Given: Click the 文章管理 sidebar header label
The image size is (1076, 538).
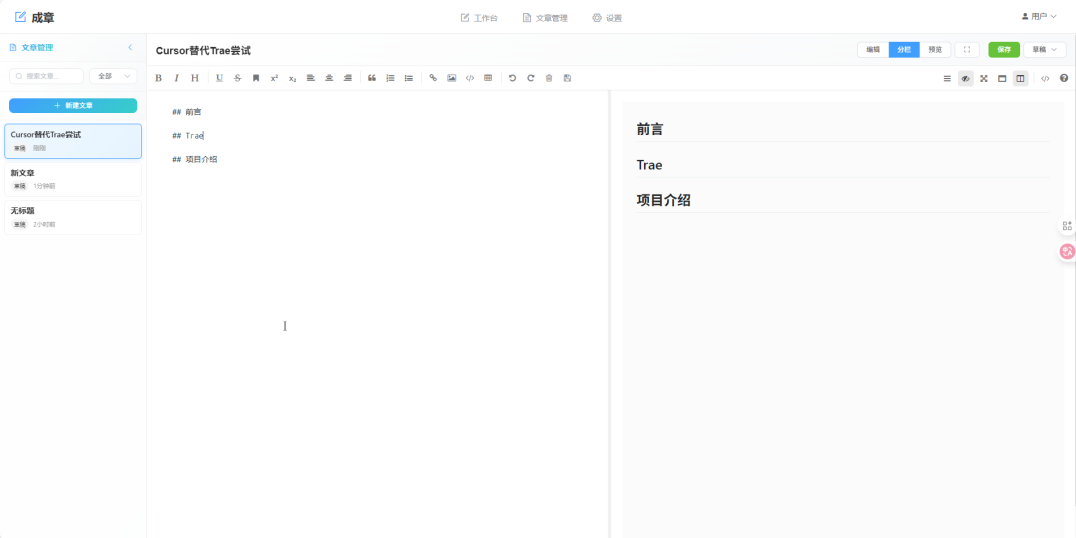Looking at the screenshot, I should pyautogui.click(x=37, y=47).
